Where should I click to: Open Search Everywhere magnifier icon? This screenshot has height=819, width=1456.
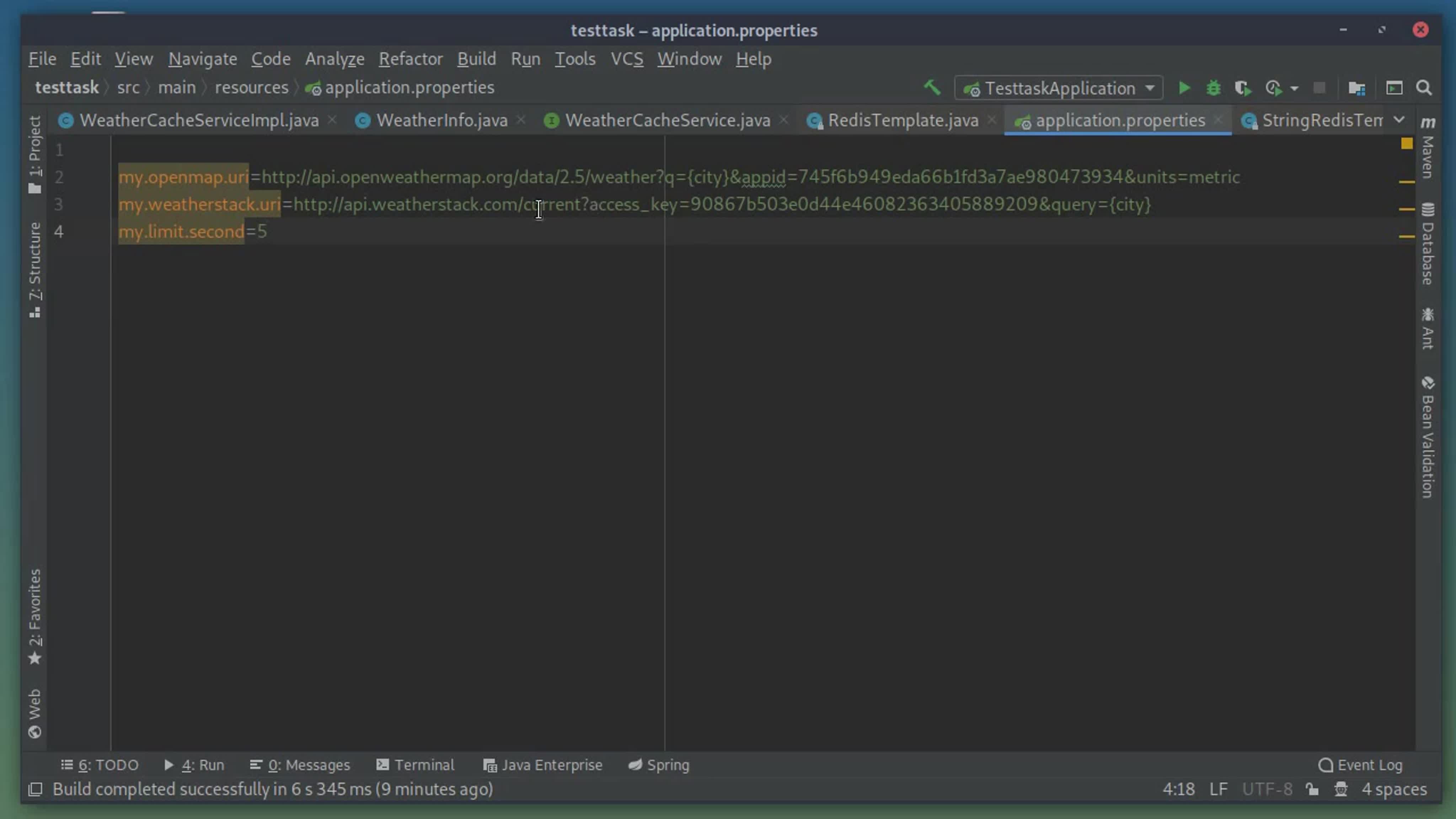tap(1424, 88)
